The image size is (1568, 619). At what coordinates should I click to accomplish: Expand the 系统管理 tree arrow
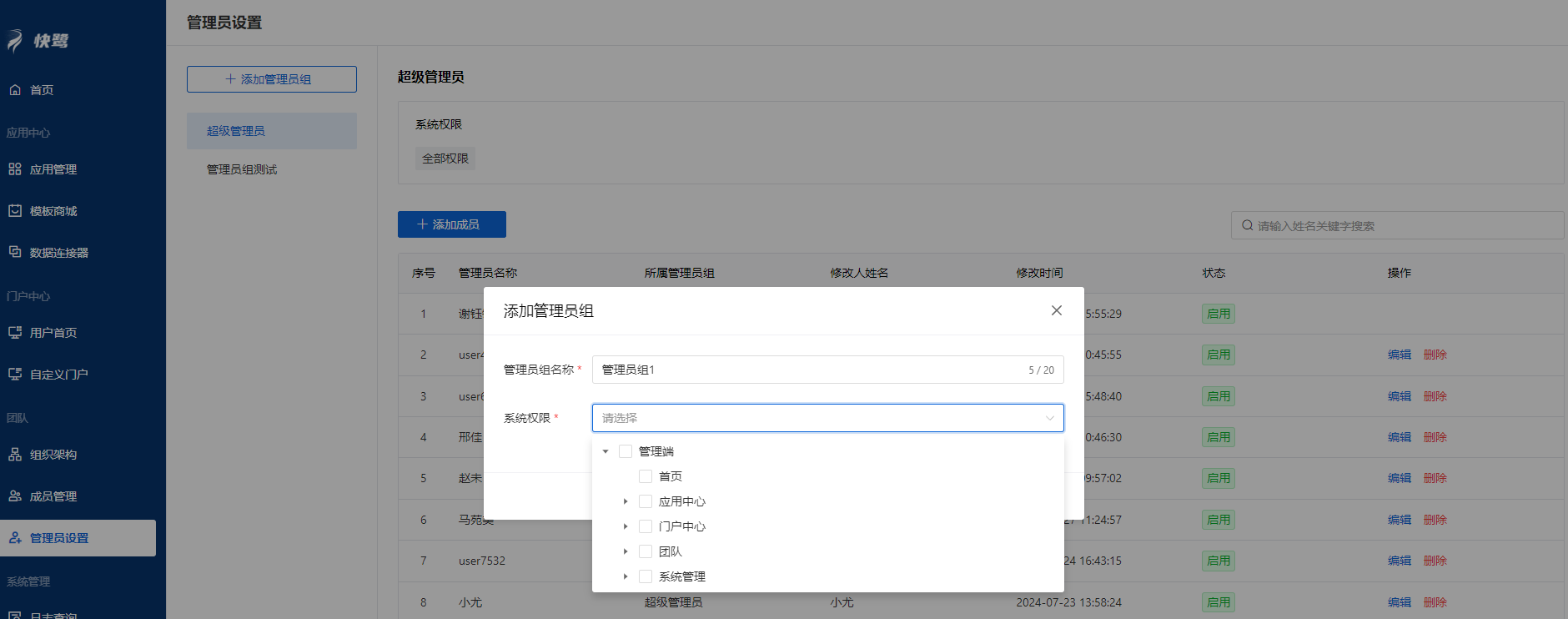click(626, 576)
